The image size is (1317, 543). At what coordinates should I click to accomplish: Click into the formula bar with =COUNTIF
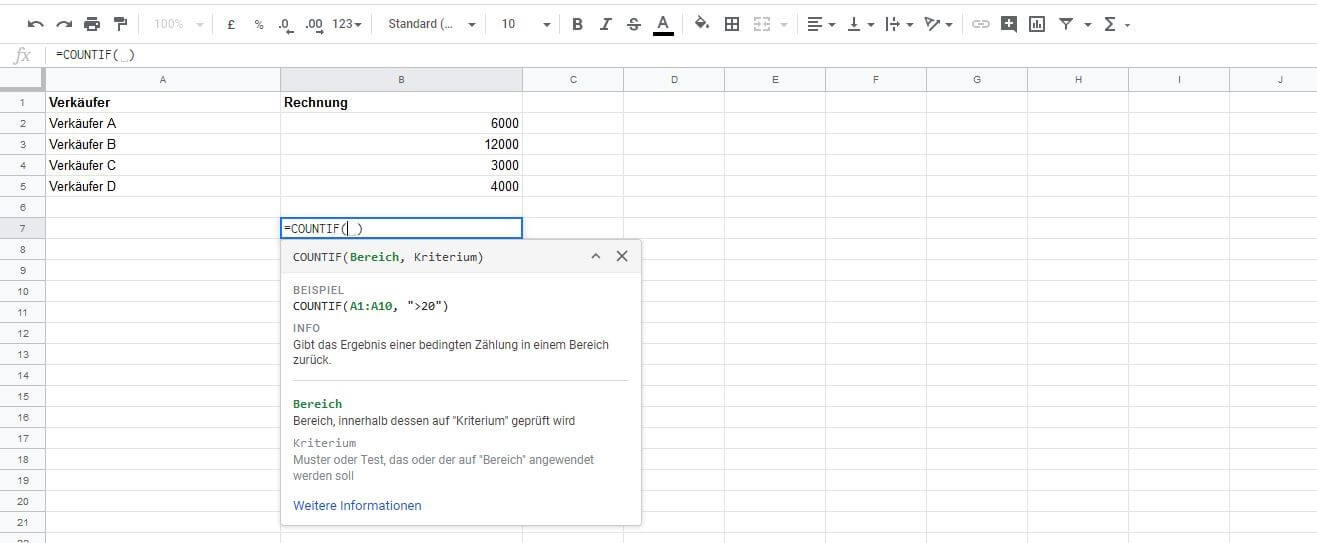(x=680, y=55)
